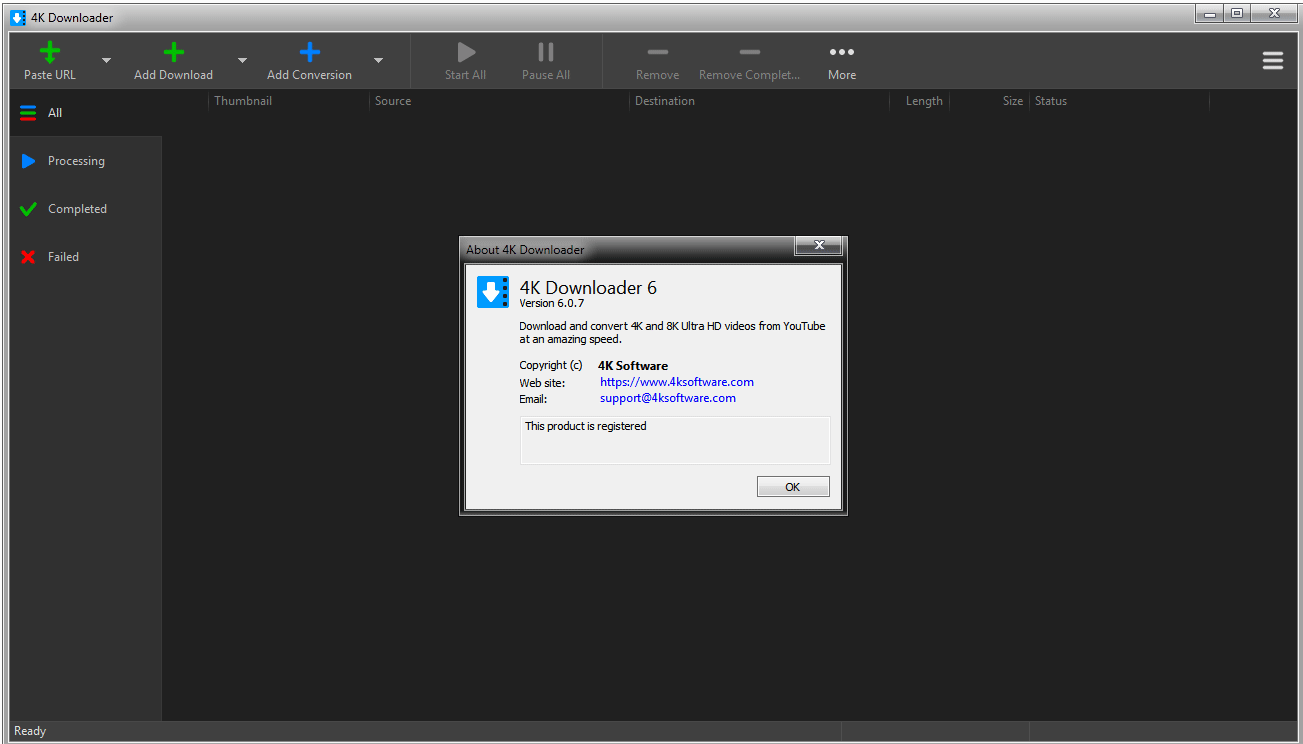Expand the Paste URL dropdown arrow
1303x744 pixels.
coord(107,61)
